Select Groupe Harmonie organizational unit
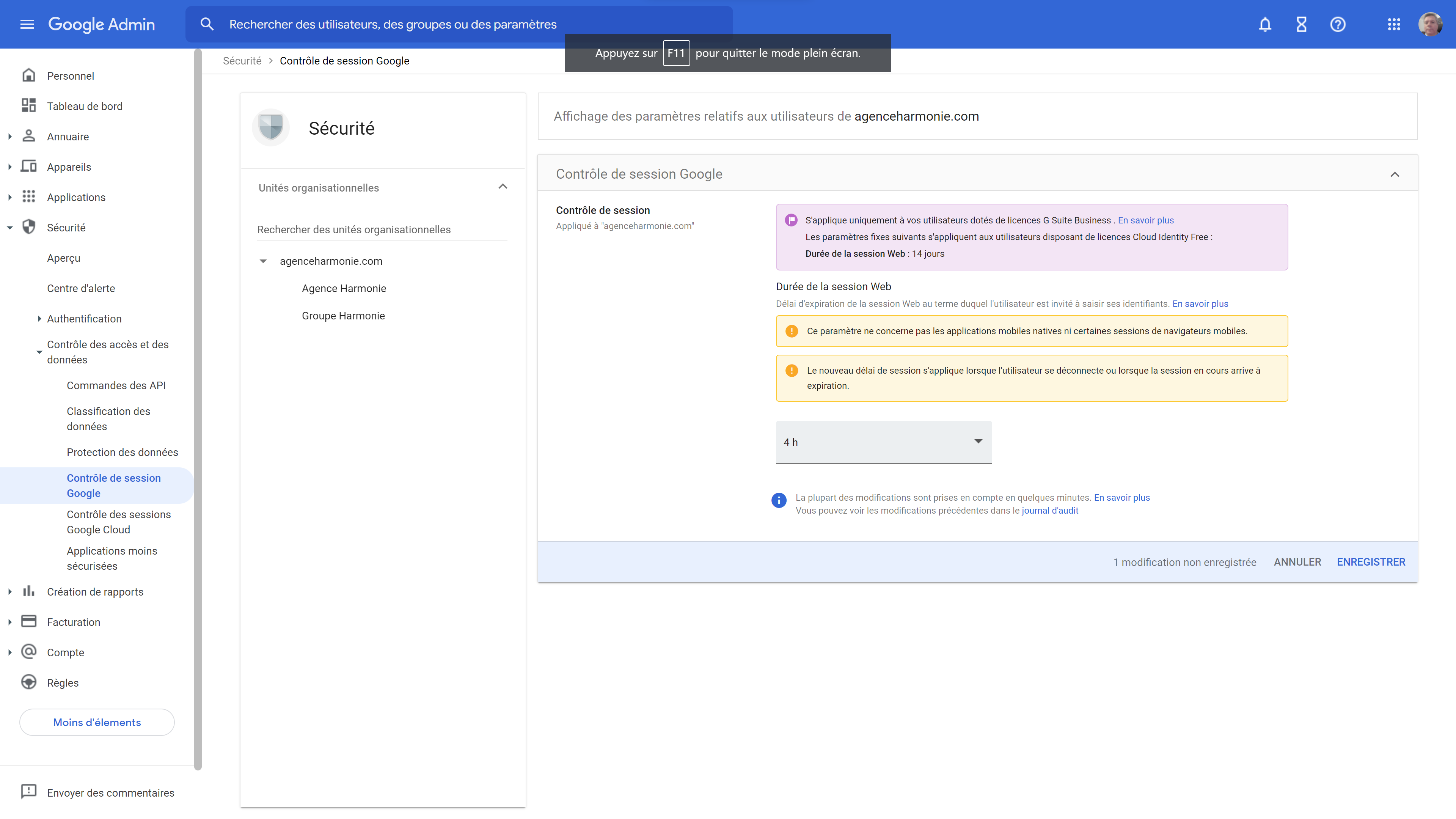1456x819 pixels. [x=343, y=315]
